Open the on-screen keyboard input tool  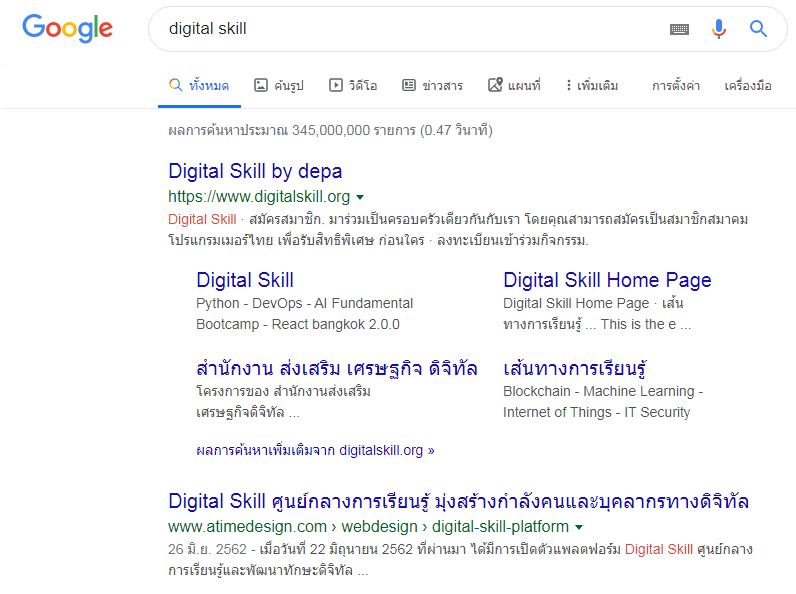pos(679,29)
